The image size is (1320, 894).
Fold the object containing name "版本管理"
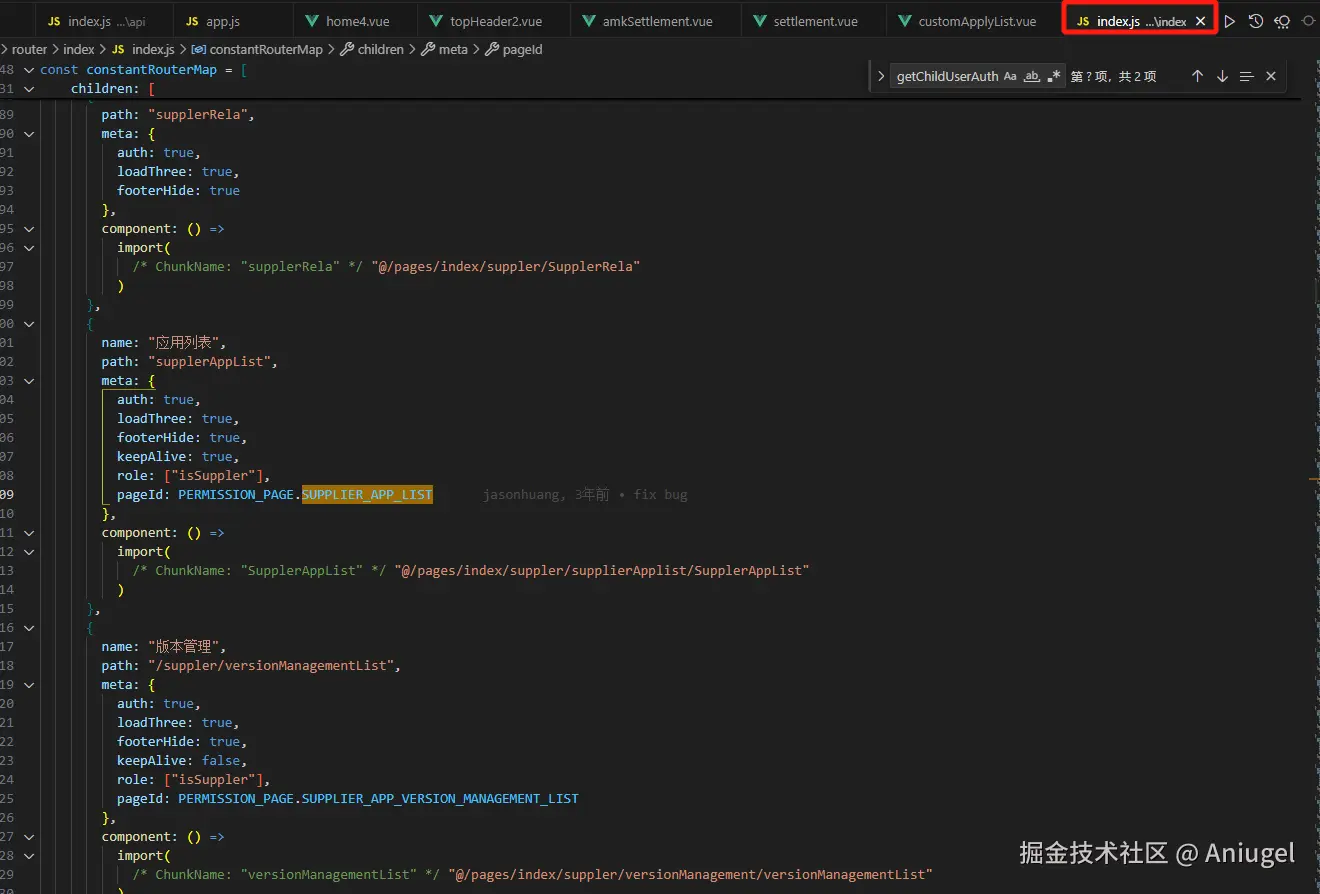tap(29, 627)
